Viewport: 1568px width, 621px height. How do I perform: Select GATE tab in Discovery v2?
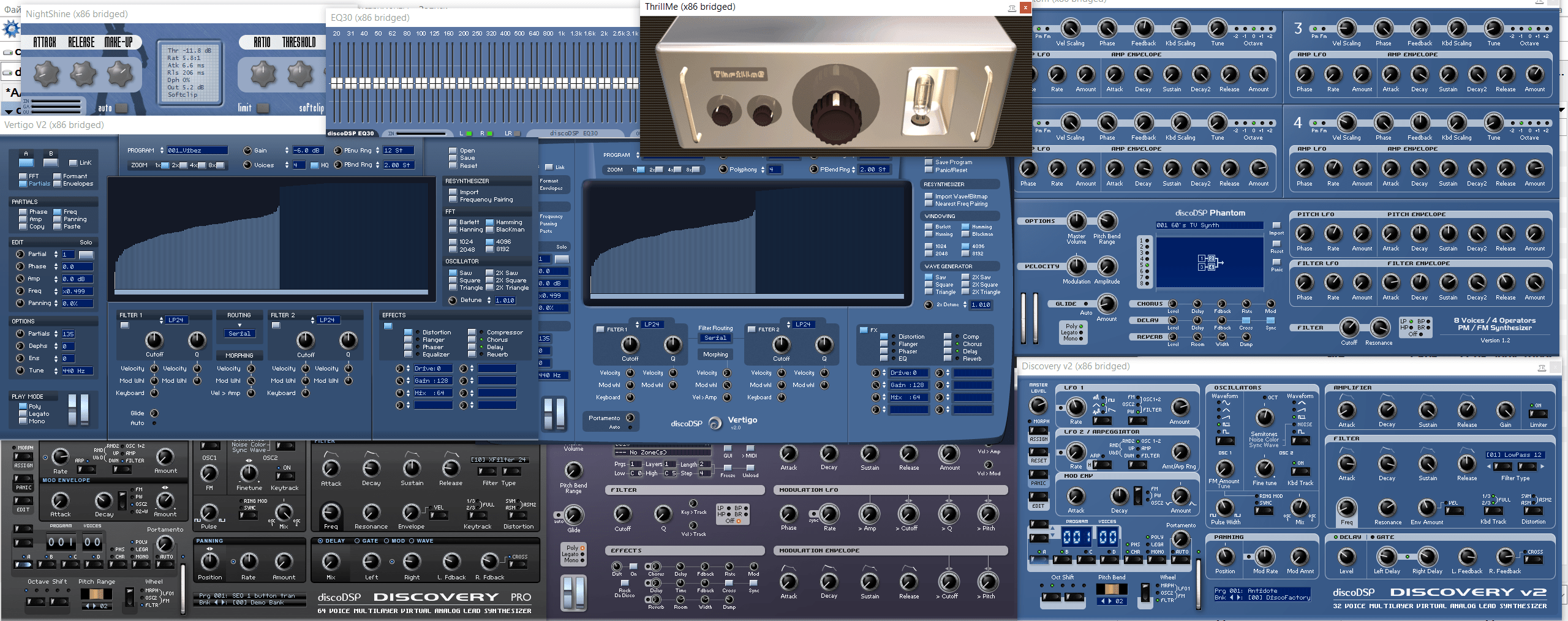(x=1382, y=538)
